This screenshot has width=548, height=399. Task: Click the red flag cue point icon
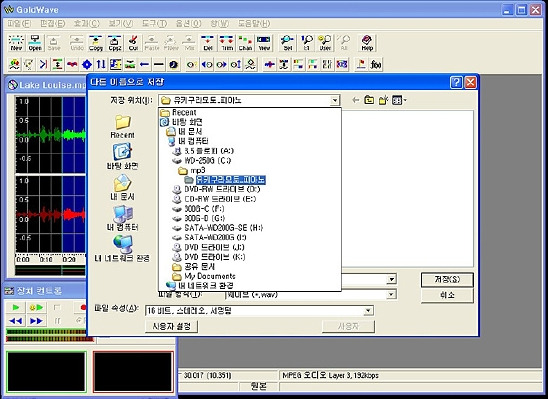[361, 64]
